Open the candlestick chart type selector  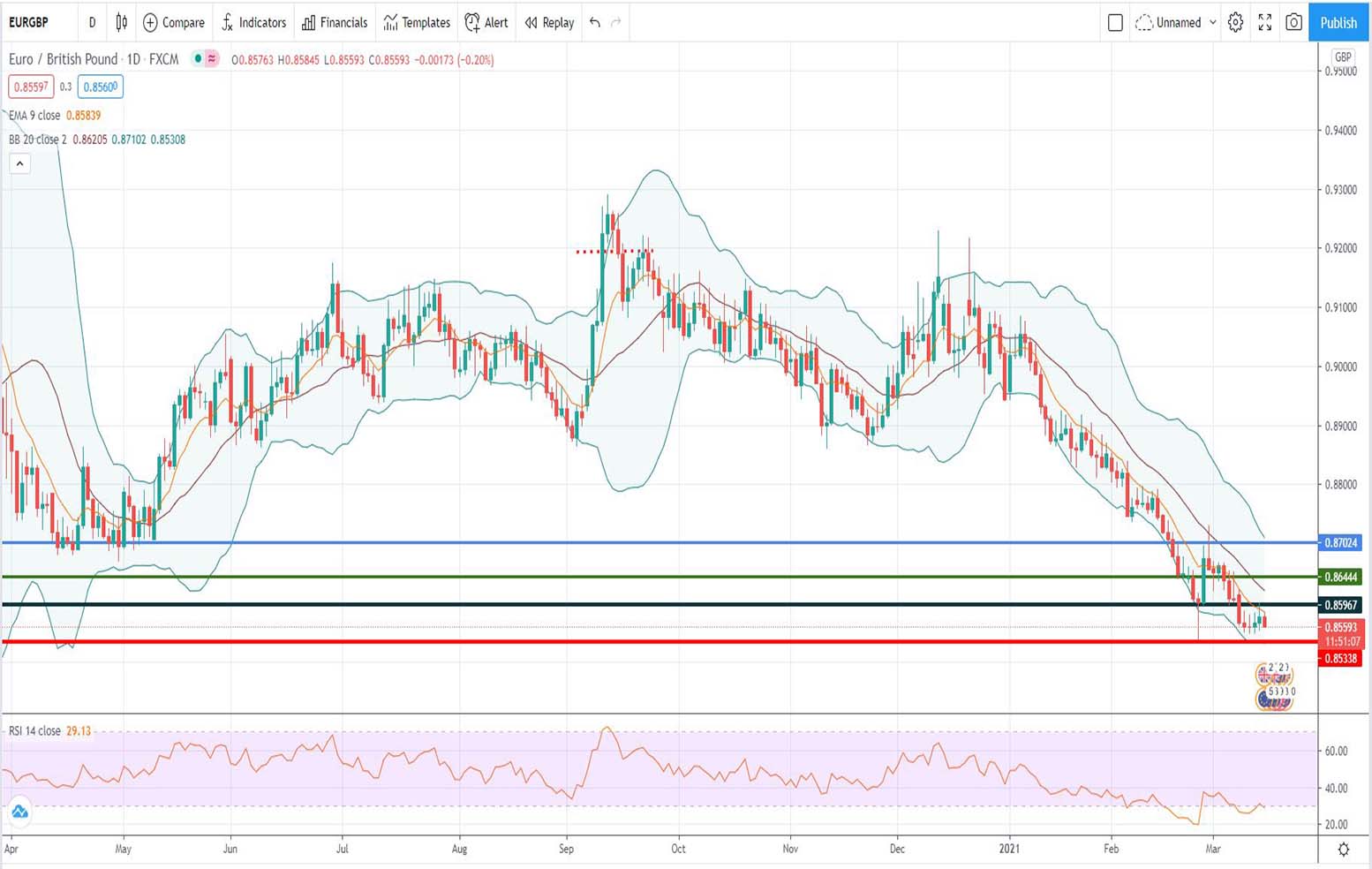tap(121, 23)
